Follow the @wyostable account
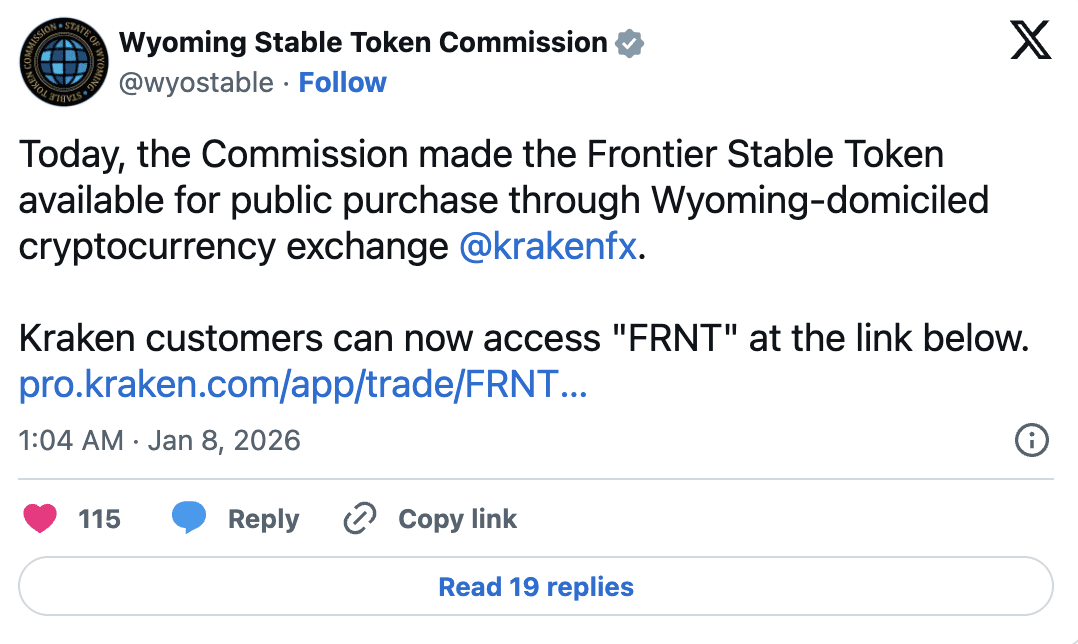Screen dimensions: 1078x644 coord(342,82)
